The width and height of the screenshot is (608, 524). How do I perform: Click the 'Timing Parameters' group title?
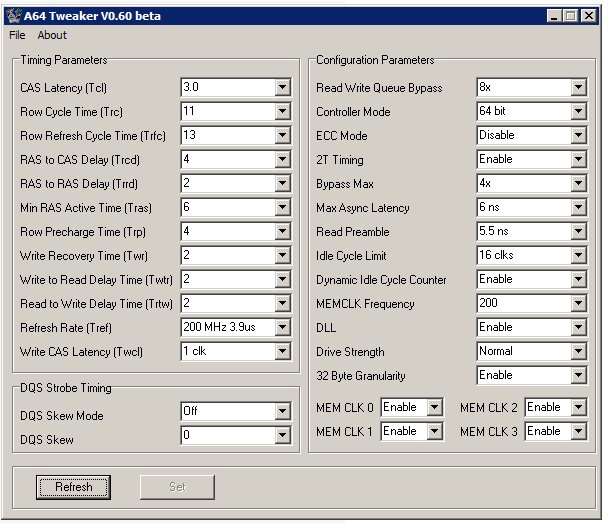click(x=64, y=60)
